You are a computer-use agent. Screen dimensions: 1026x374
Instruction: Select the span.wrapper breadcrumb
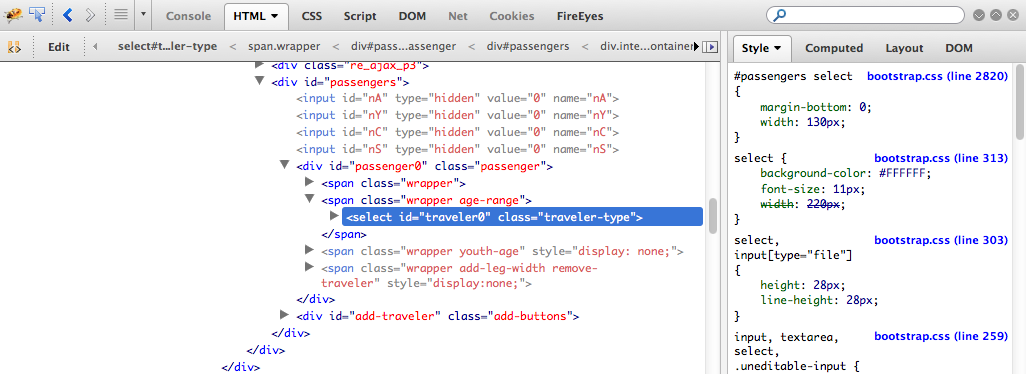pyautogui.click(x=284, y=46)
